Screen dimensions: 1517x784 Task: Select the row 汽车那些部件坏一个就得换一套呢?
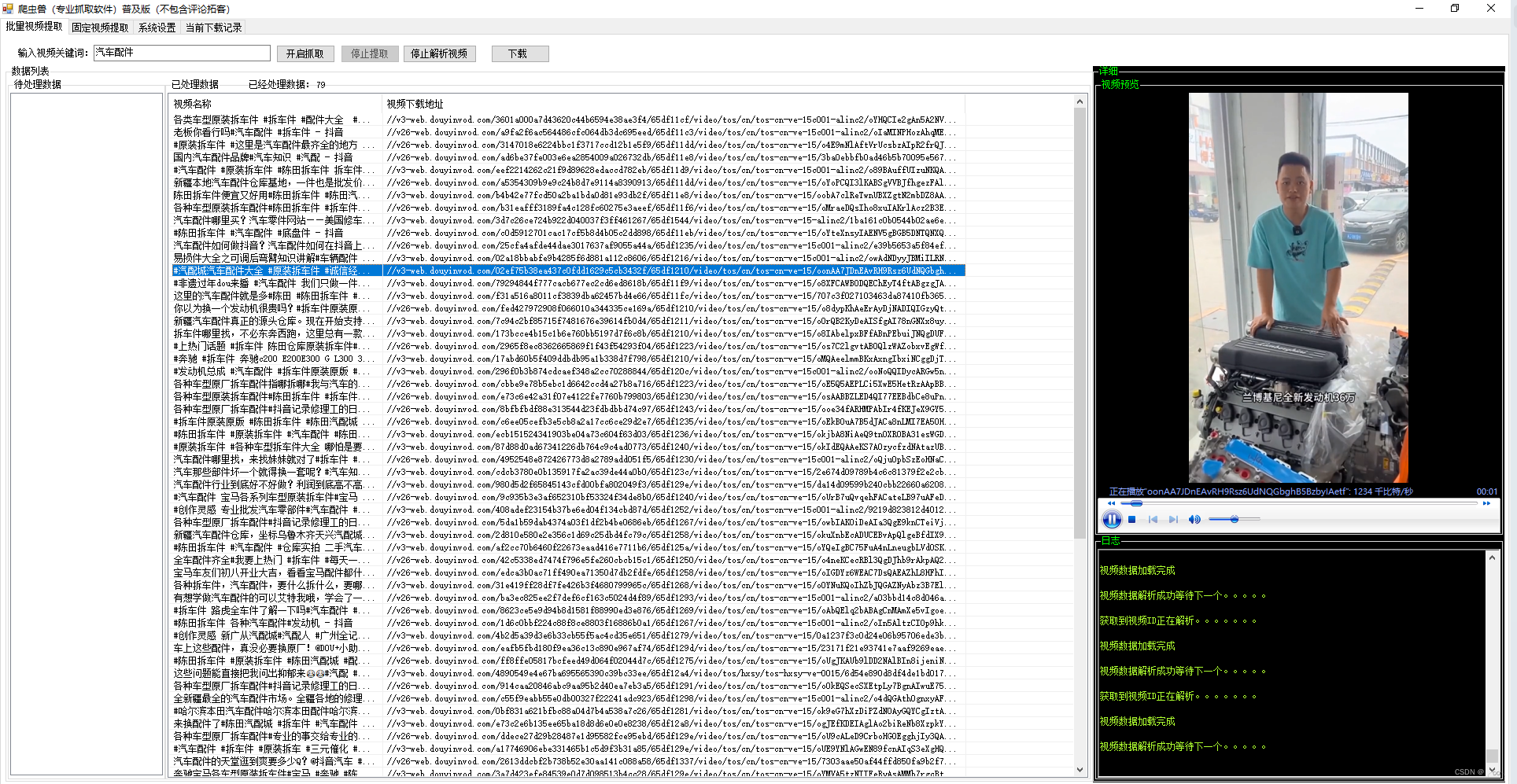[568, 472]
